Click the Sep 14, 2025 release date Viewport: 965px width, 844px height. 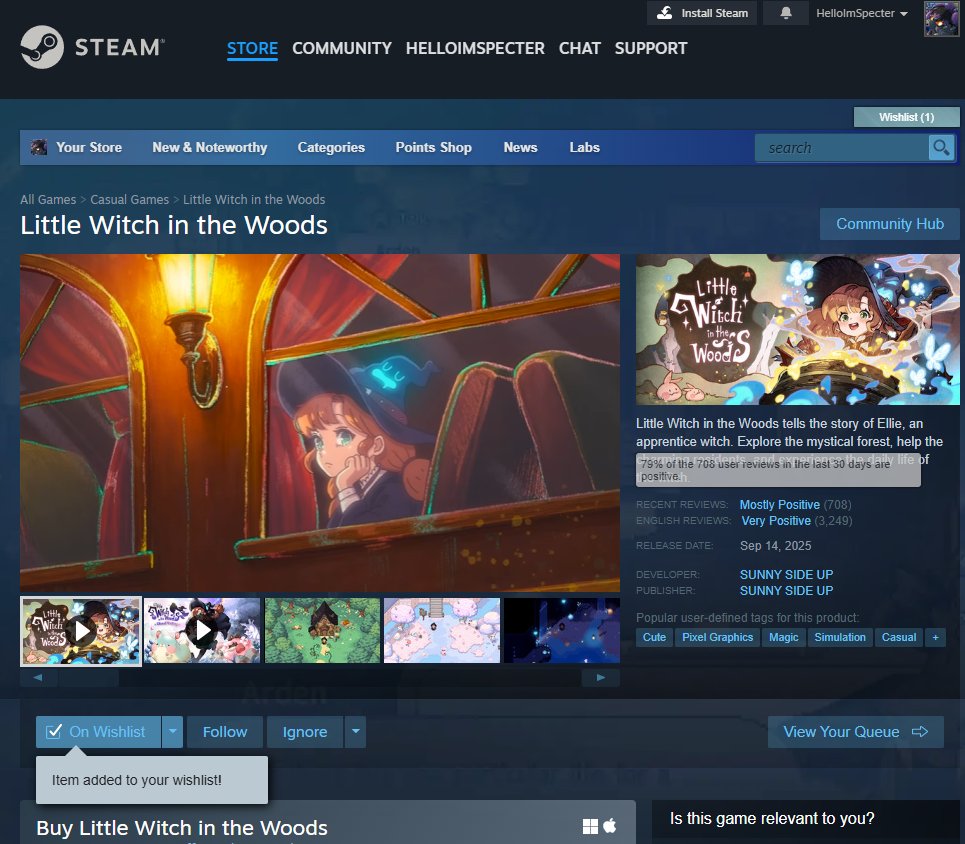775,546
